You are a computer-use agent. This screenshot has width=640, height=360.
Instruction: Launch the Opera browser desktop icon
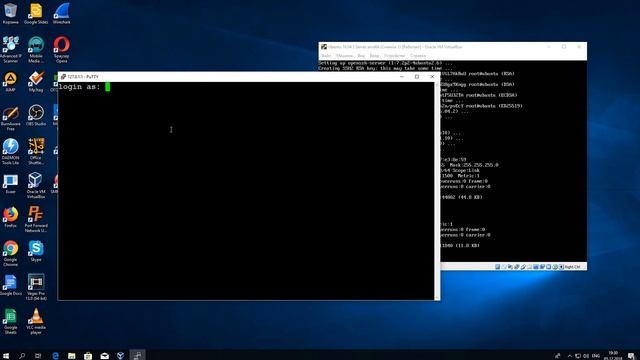pyautogui.click(x=62, y=49)
